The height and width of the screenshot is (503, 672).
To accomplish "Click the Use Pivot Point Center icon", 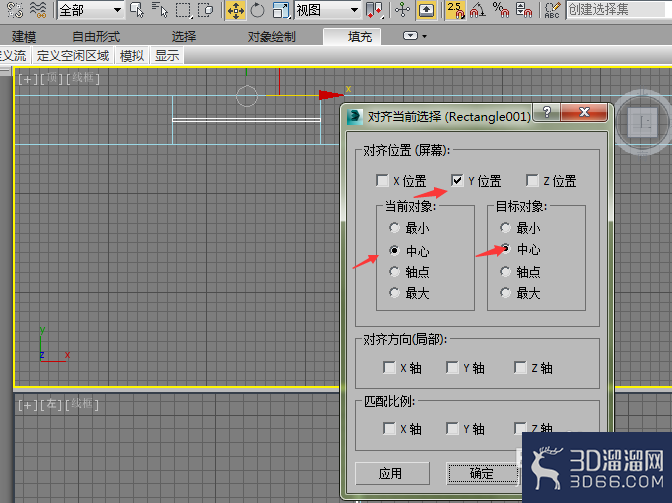I will tap(375, 10).
